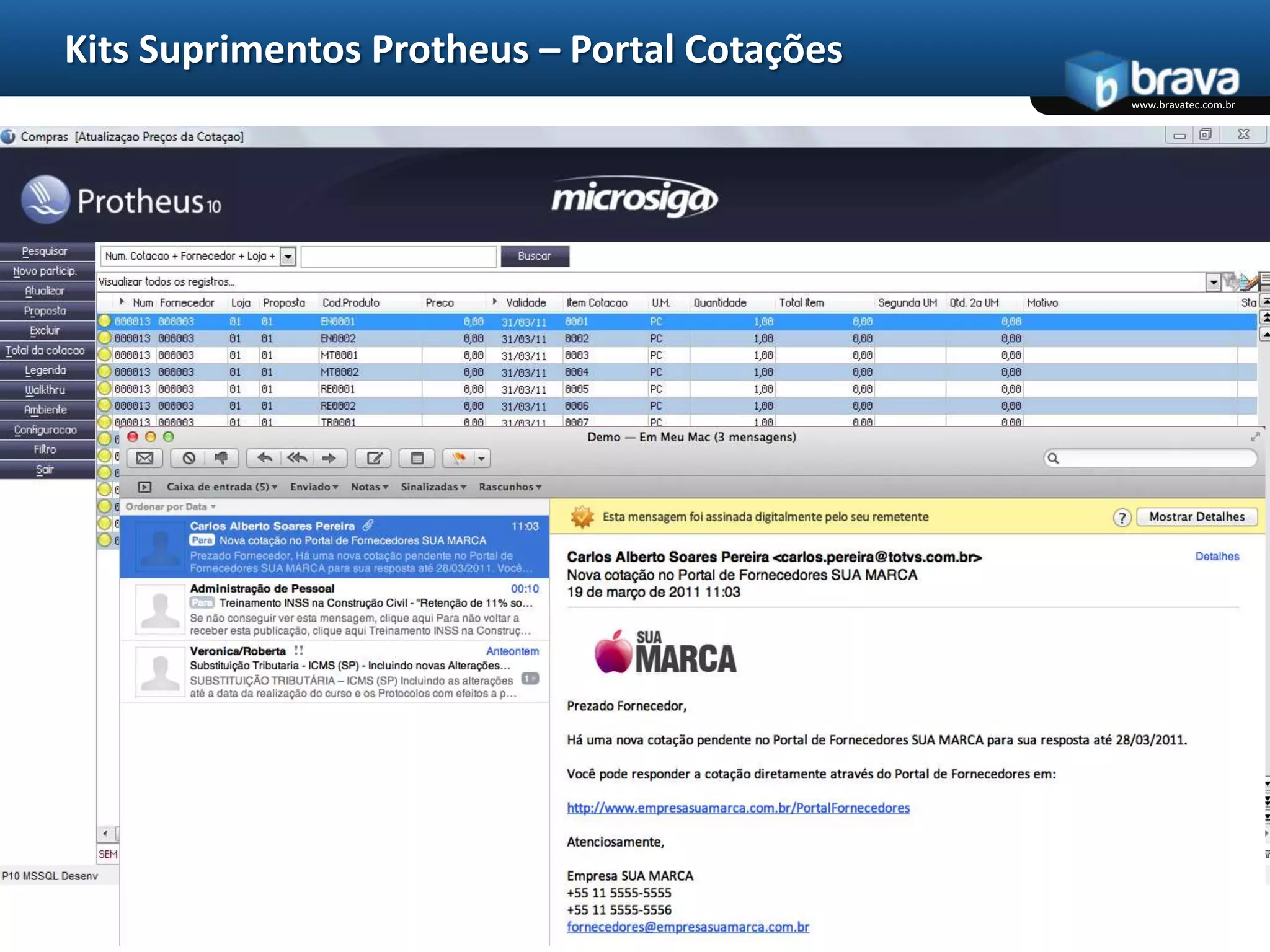Open the flag color dropdown arrow
1270x952 pixels.
pos(482,458)
